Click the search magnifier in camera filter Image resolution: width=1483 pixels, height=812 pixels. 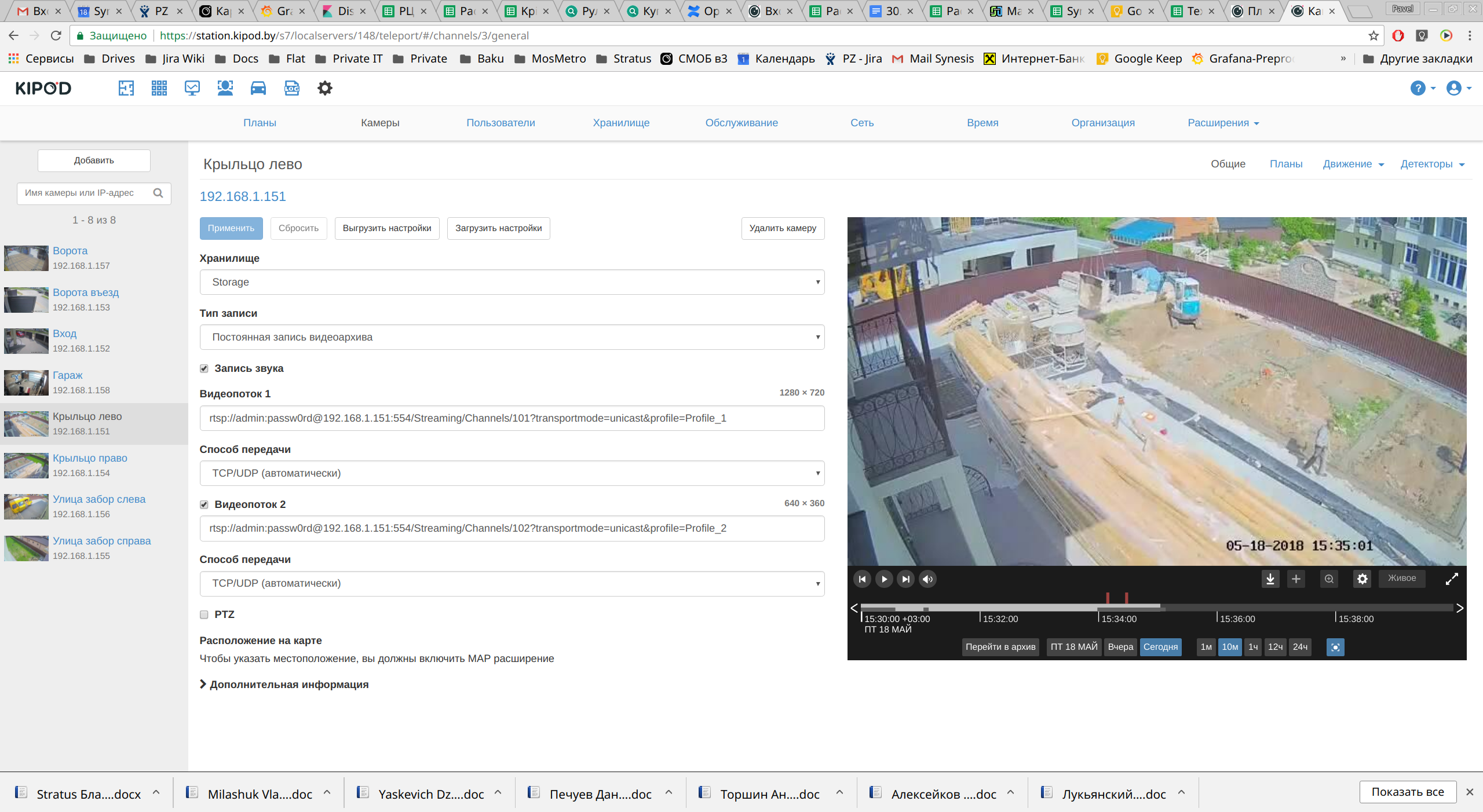[158, 193]
